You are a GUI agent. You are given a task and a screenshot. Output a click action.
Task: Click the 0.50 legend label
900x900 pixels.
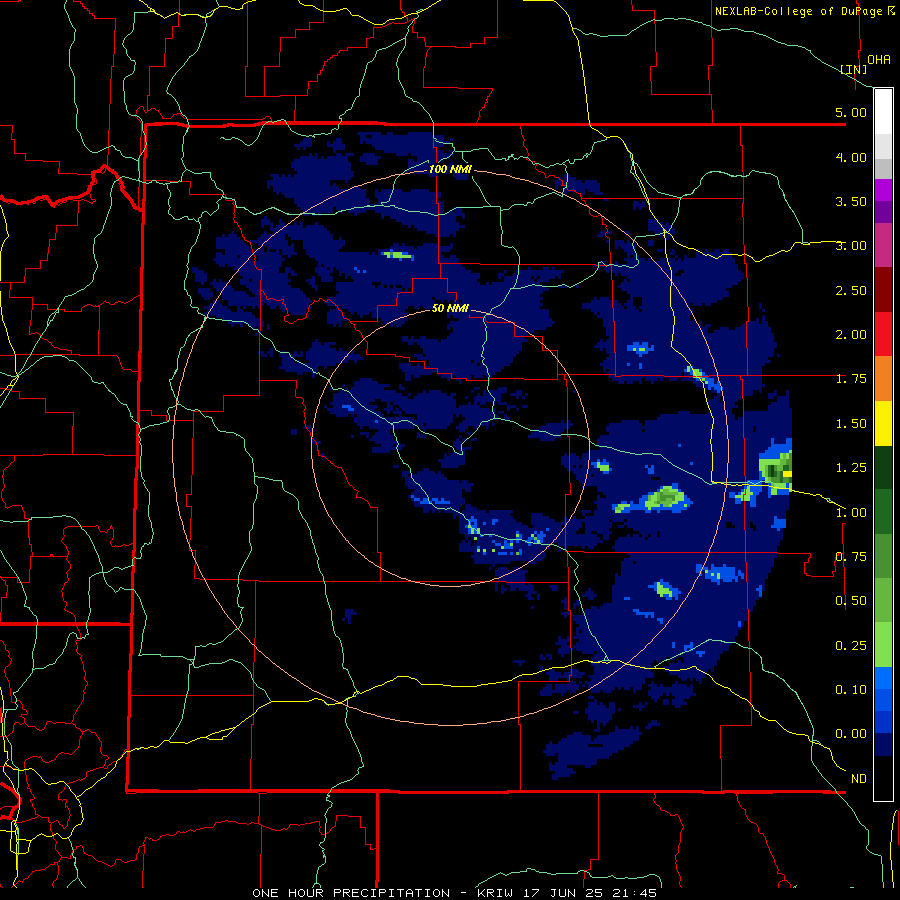(x=851, y=601)
